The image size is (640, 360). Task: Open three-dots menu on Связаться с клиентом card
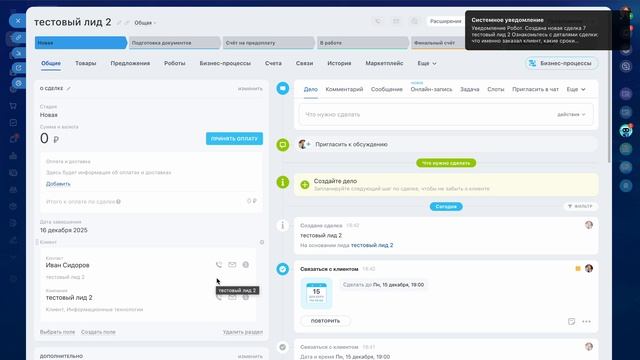[586, 321]
